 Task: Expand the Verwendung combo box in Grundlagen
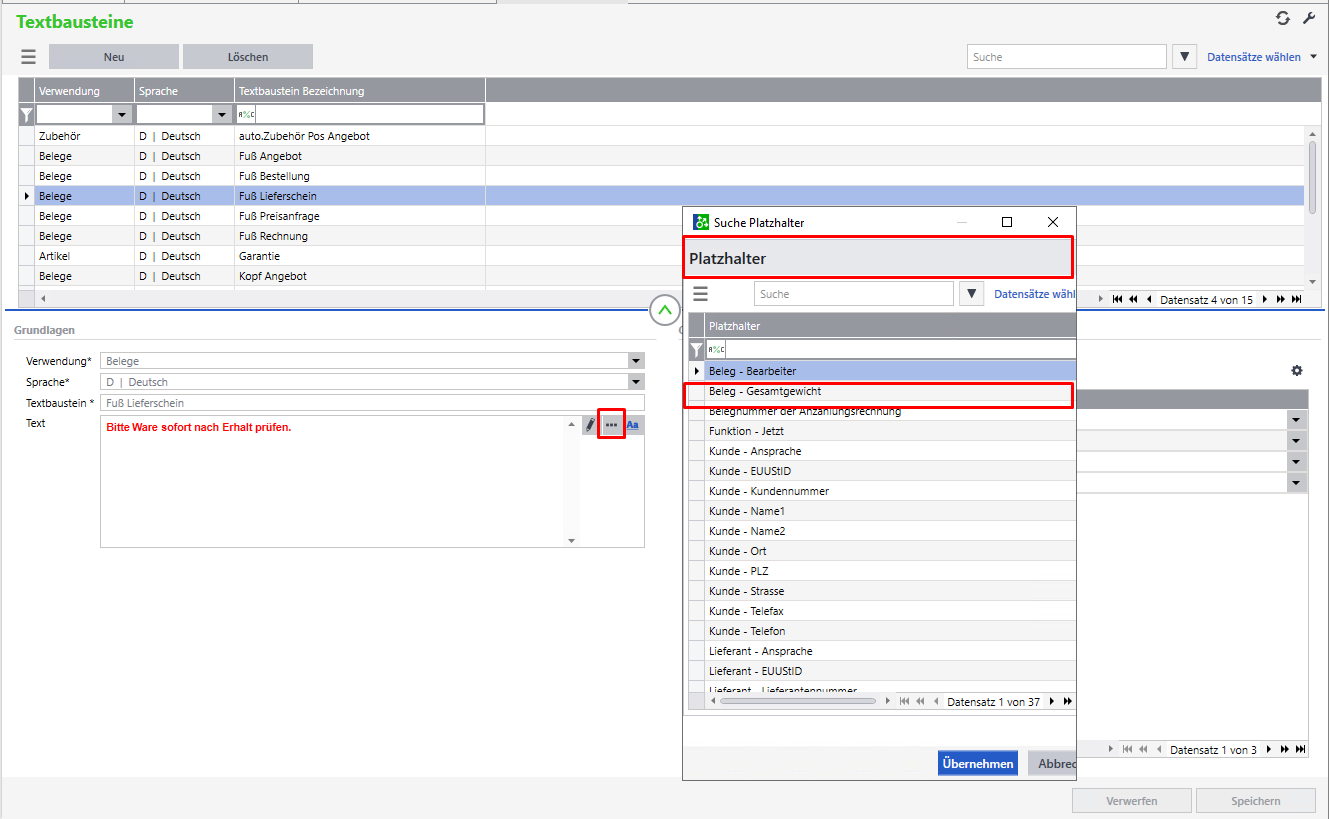click(636, 361)
